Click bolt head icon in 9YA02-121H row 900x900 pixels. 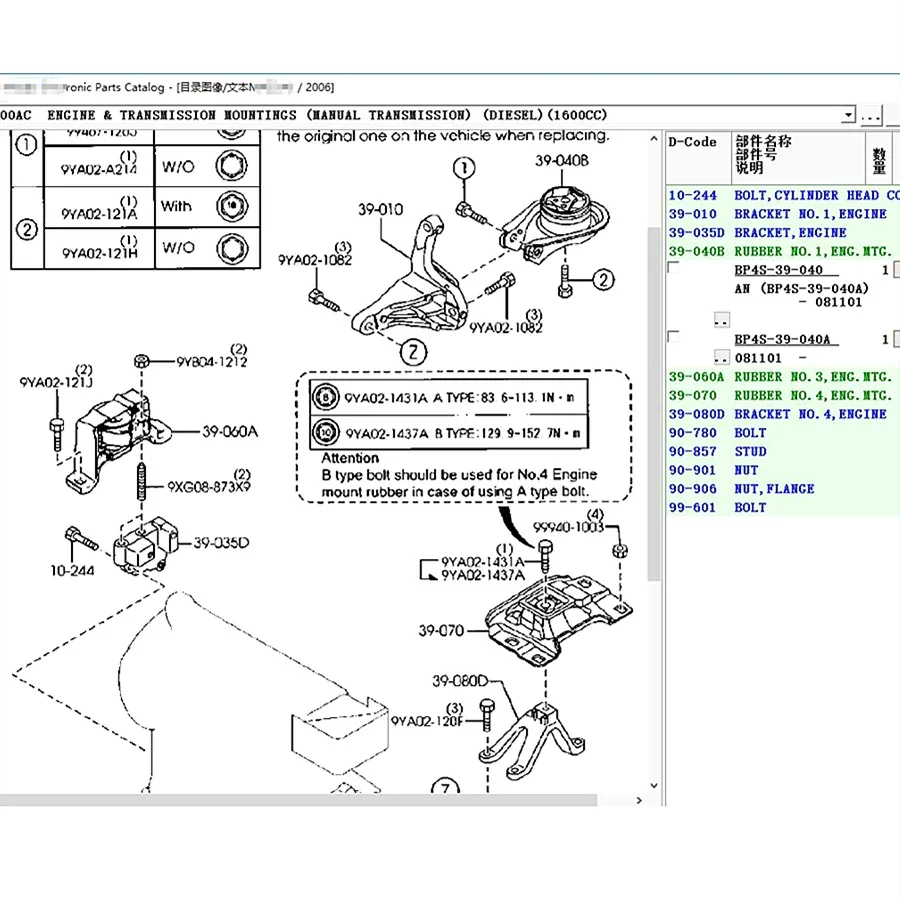click(232, 249)
